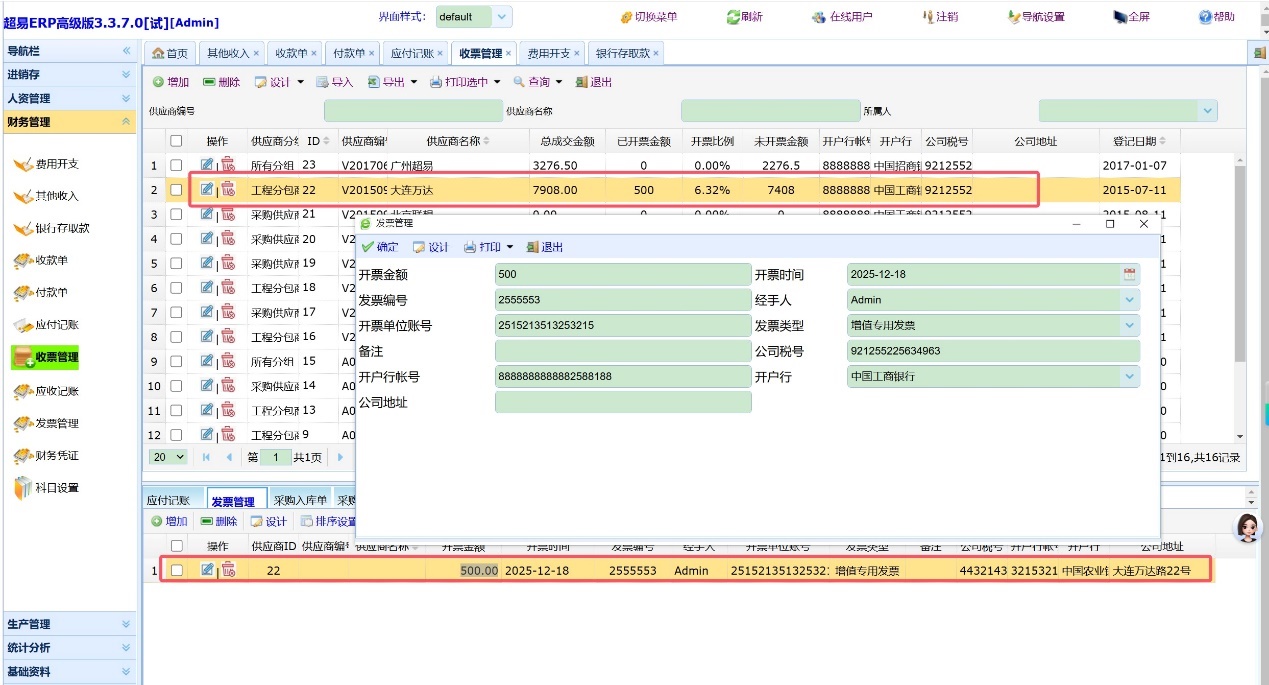
Task: Check the invoice row checkbox in bottom grid
Action: point(176,570)
